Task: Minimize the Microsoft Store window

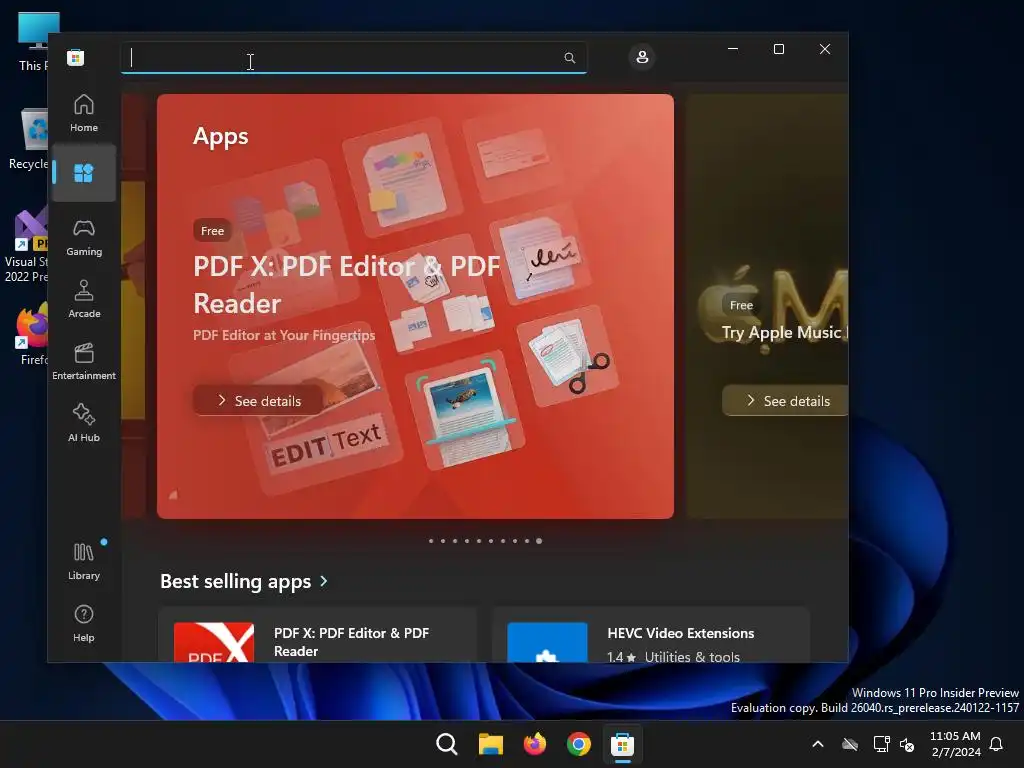Action: click(733, 49)
